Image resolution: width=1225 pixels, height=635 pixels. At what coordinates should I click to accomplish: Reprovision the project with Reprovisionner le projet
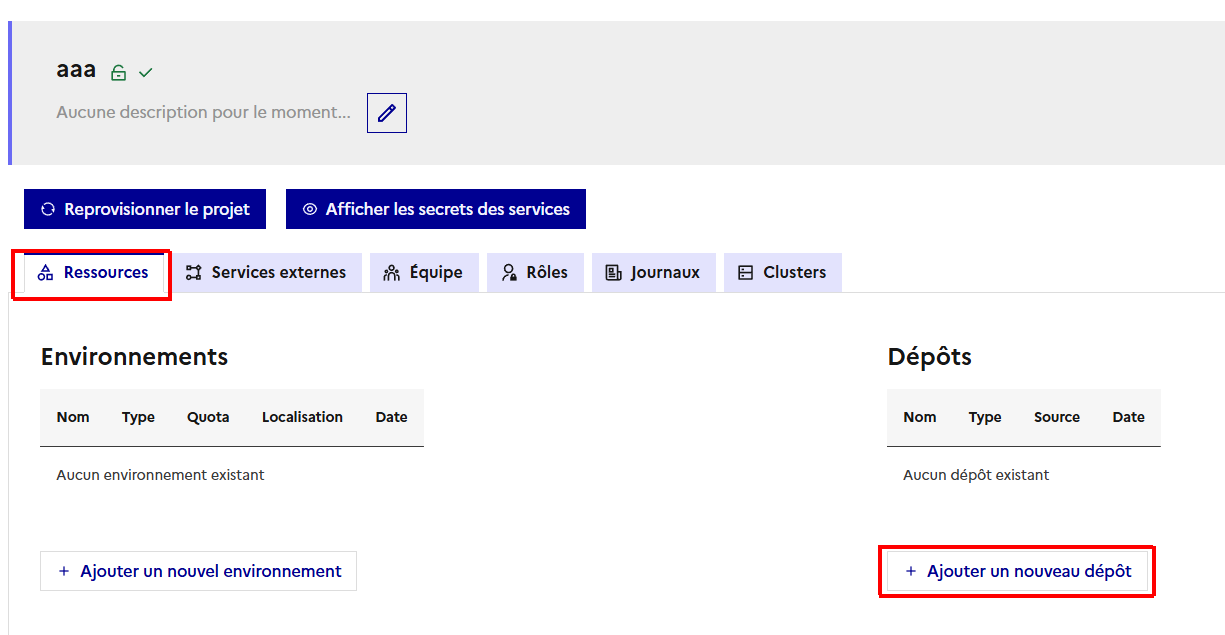[145, 209]
